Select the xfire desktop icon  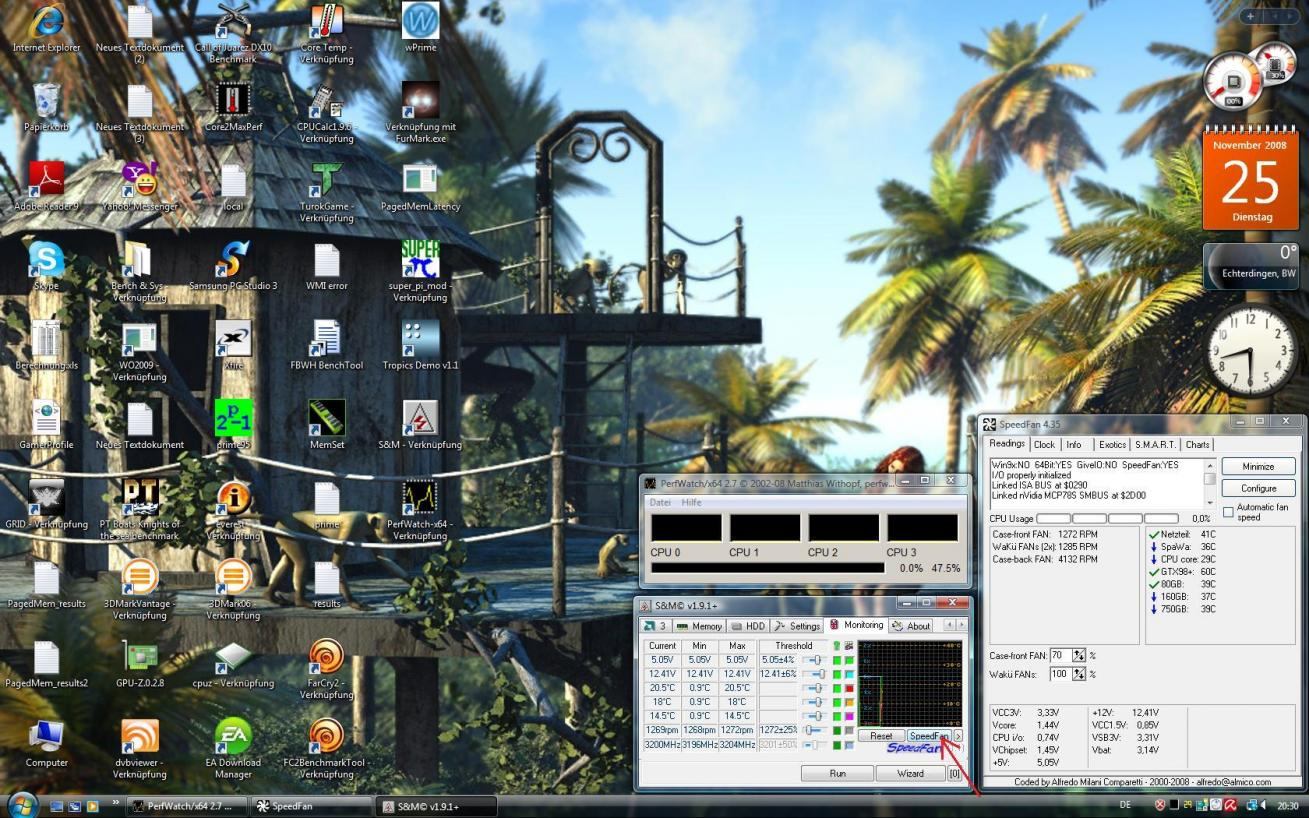(233, 345)
